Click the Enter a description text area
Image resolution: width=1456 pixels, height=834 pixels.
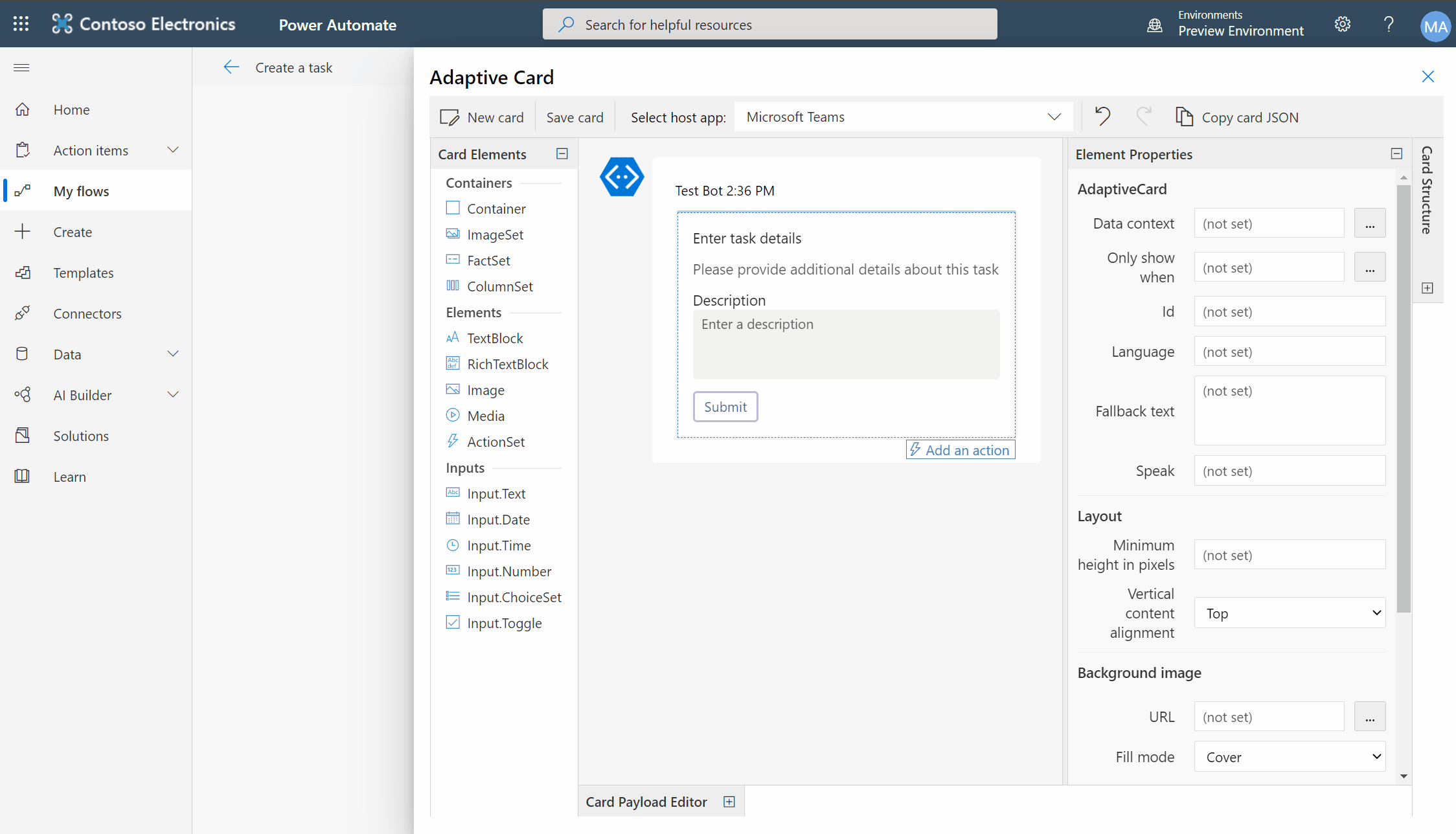[846, 344]
